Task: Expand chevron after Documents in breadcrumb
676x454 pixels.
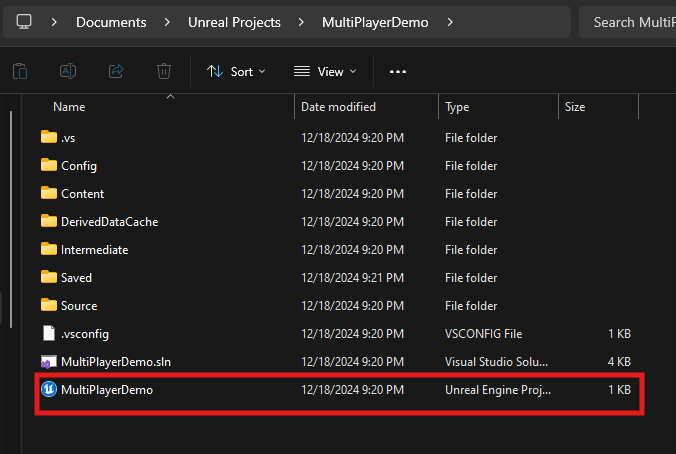Action: coord(167,22)
